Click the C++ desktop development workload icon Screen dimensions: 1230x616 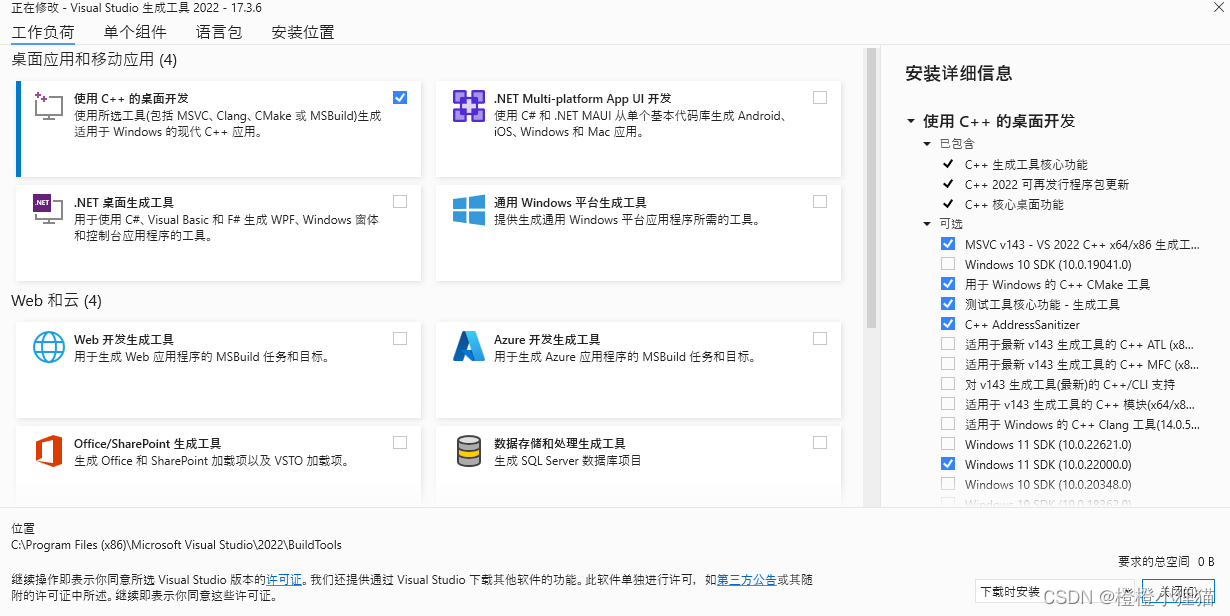point(48,106)
